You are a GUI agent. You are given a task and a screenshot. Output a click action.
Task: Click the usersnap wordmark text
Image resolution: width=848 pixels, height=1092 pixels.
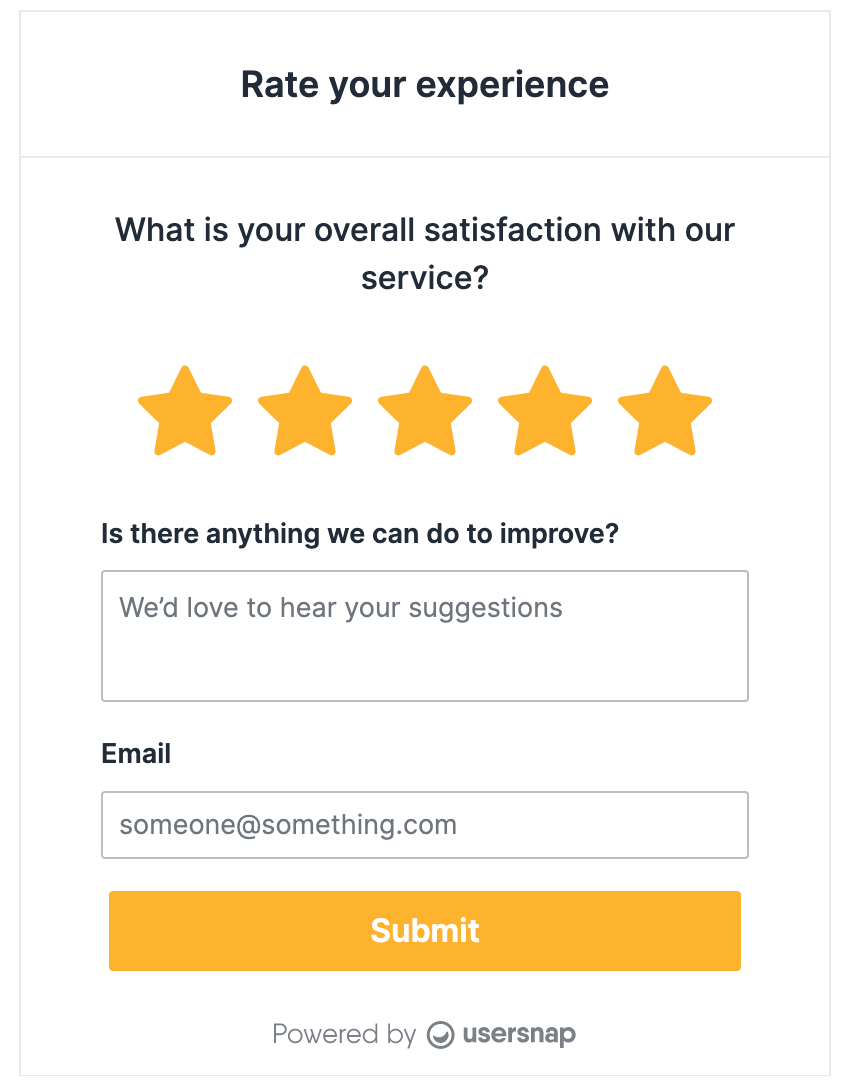[518, 1035]
